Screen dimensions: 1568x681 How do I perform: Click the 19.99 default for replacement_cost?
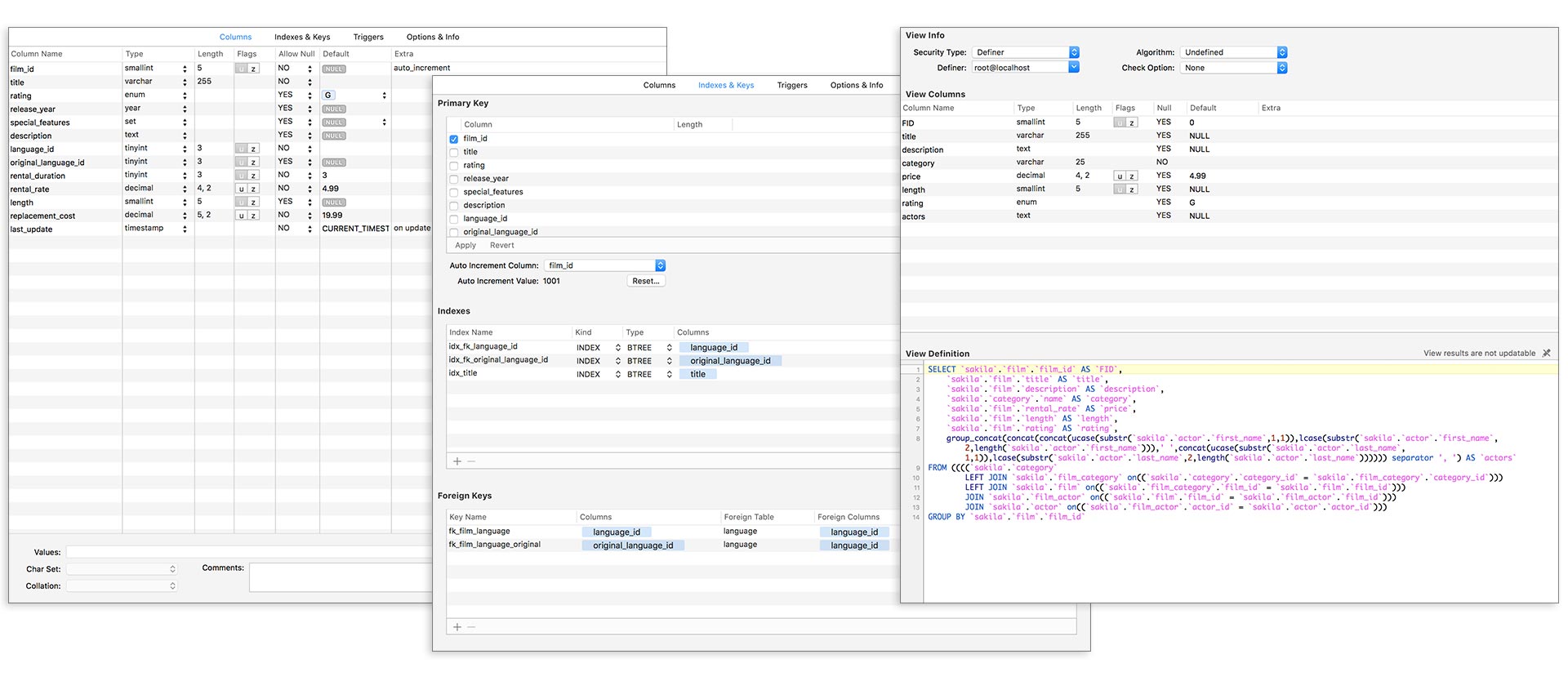click(x=332, y=216)
